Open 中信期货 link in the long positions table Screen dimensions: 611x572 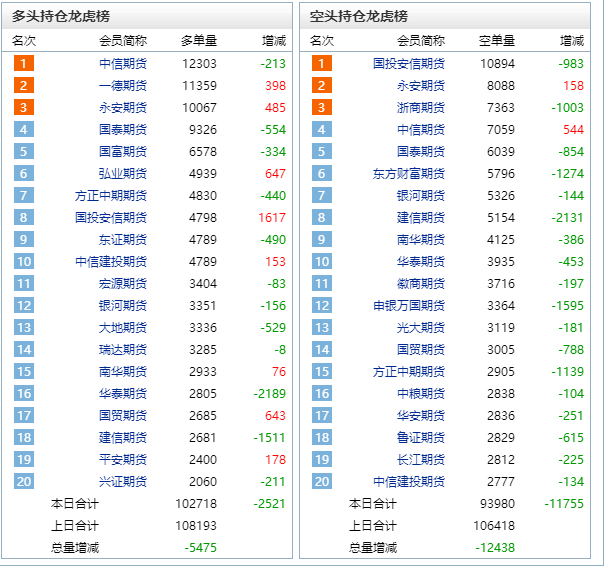click(123, 64)
